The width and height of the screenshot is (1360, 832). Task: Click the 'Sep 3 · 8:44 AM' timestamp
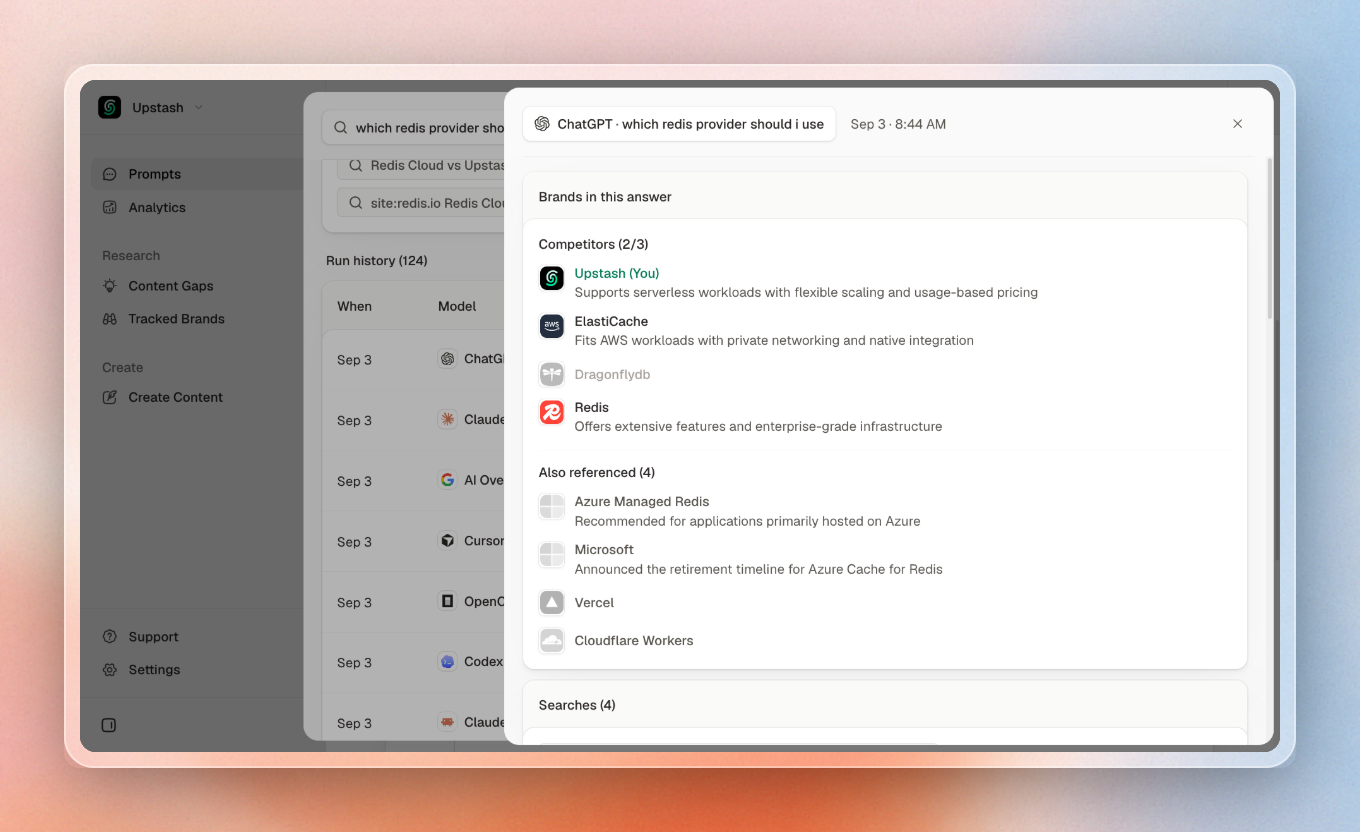[898, 124]
